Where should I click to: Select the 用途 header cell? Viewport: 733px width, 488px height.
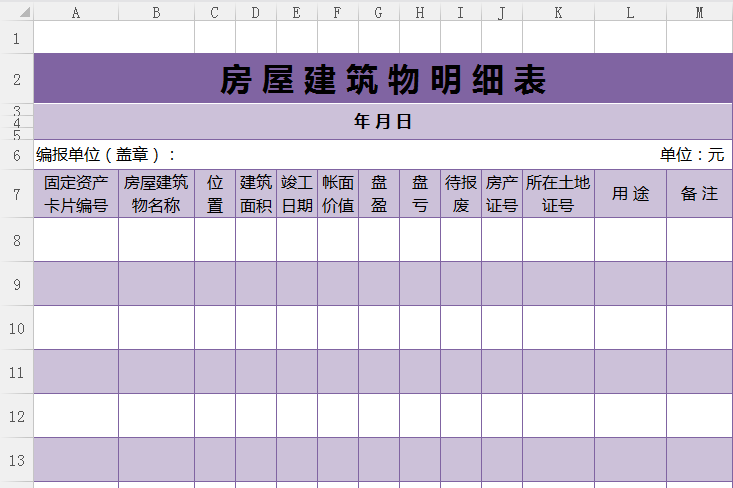click(630, 194)
